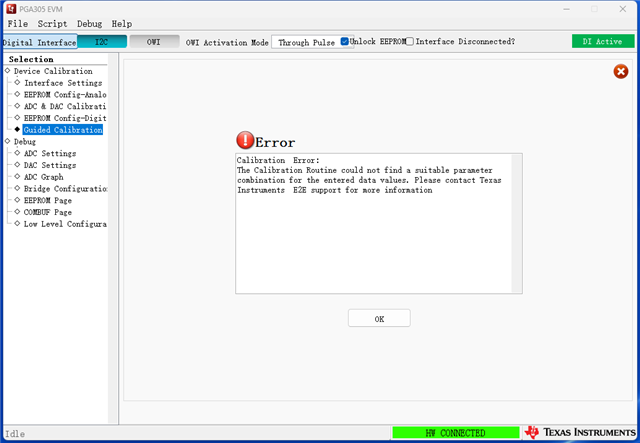
Task: Click the diamond icon beside EEPROM Config-Digital
Action: [x=17, y=118]
